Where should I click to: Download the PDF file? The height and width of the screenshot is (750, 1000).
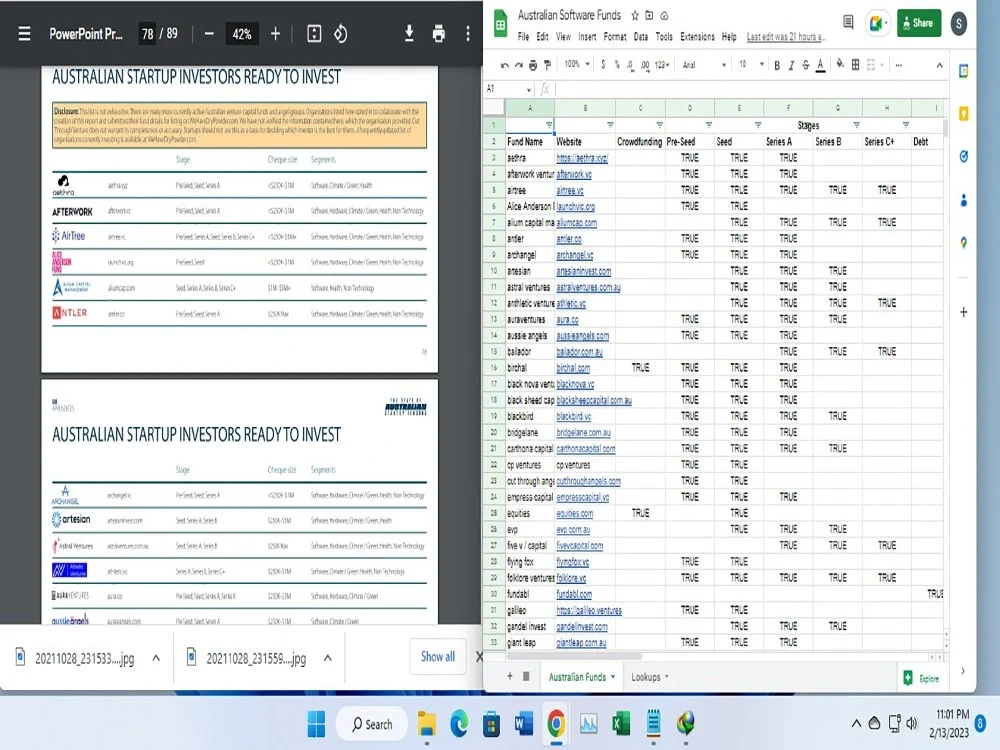coord(409,34)
